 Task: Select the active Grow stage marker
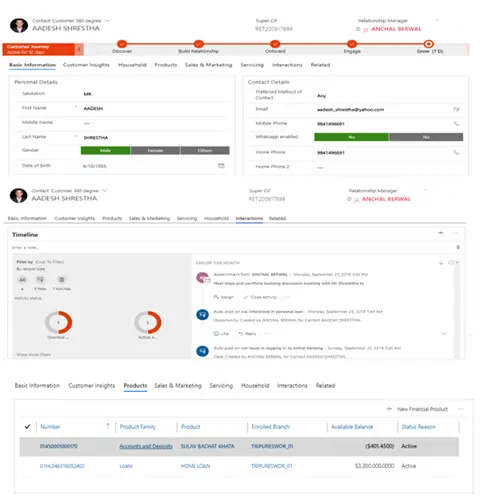(429, 44)
